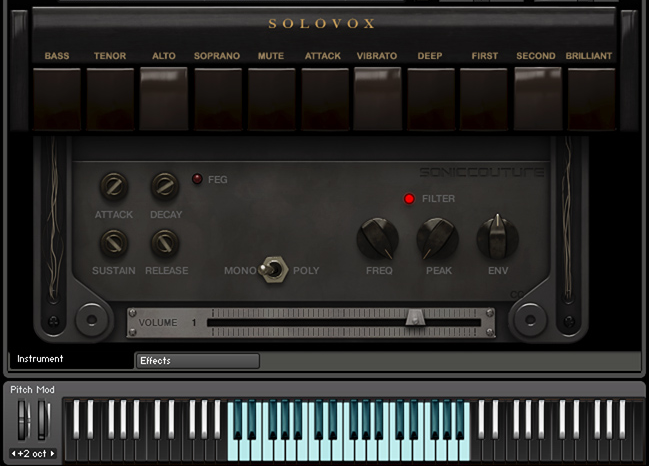649x466 pixels.
Task: Toggle the MUTE tab switch
Action: [272, 99]
